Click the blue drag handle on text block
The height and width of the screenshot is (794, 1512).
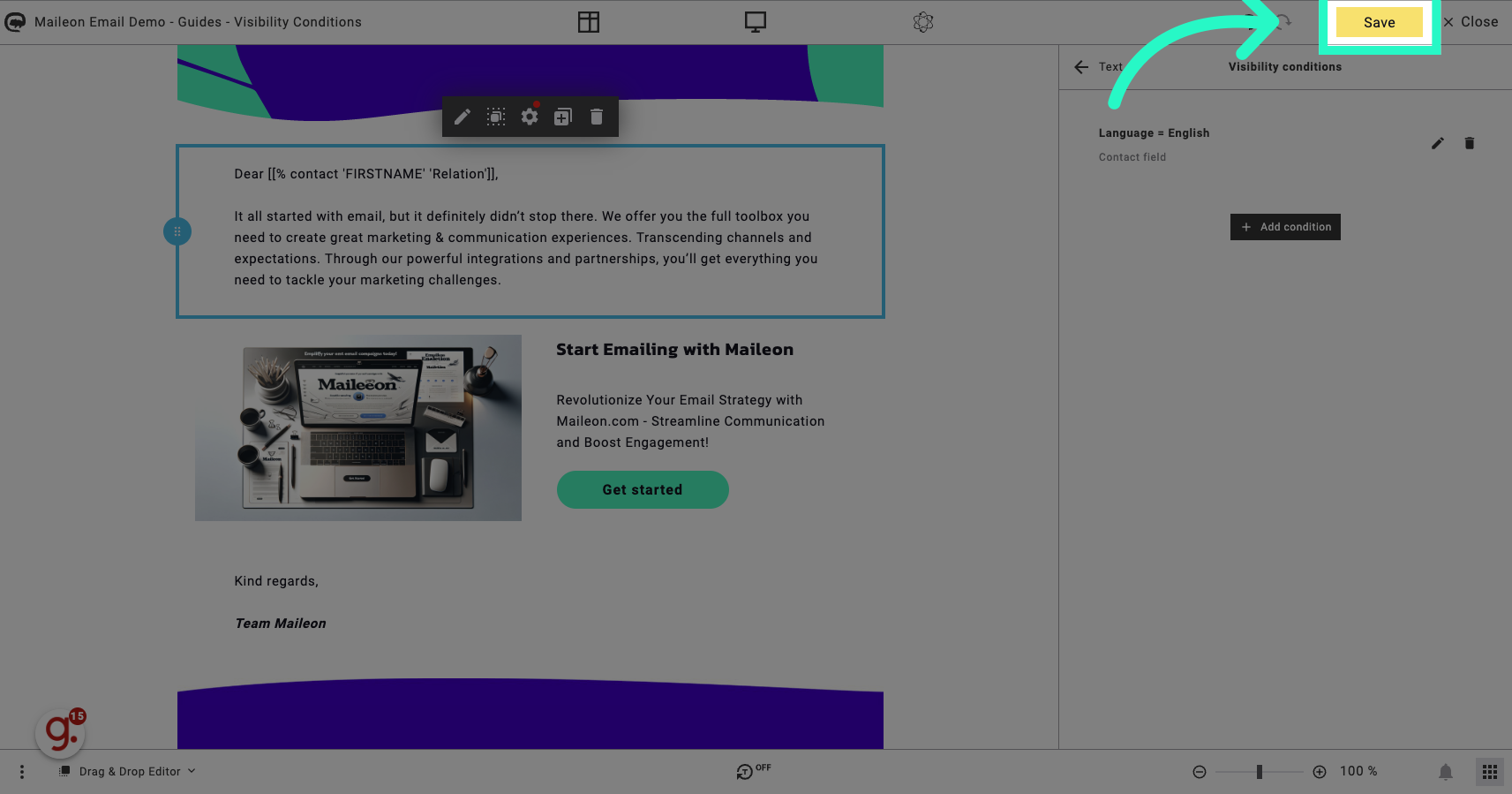click(x=177, y=231)
